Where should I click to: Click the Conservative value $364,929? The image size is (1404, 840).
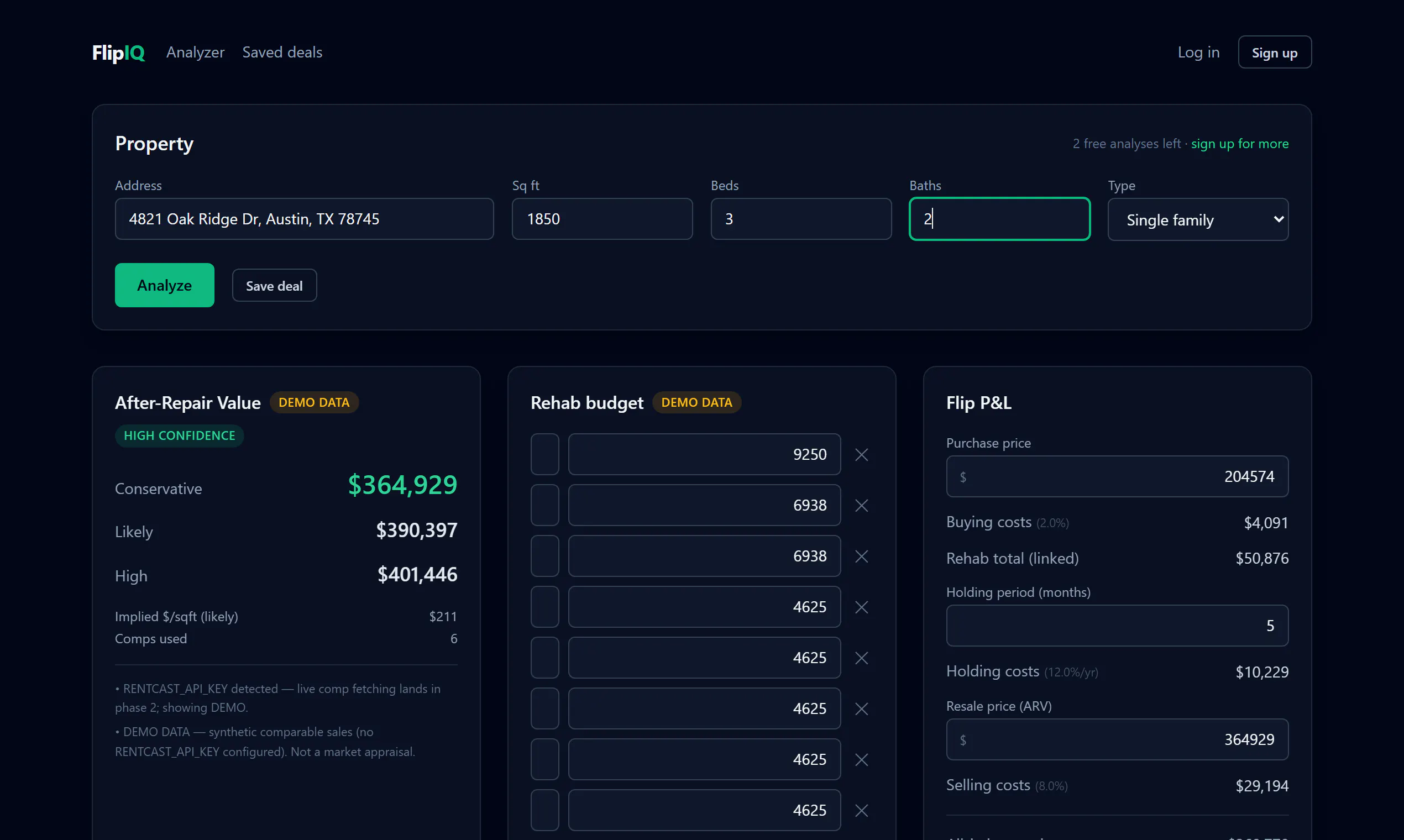pos(402,485)
